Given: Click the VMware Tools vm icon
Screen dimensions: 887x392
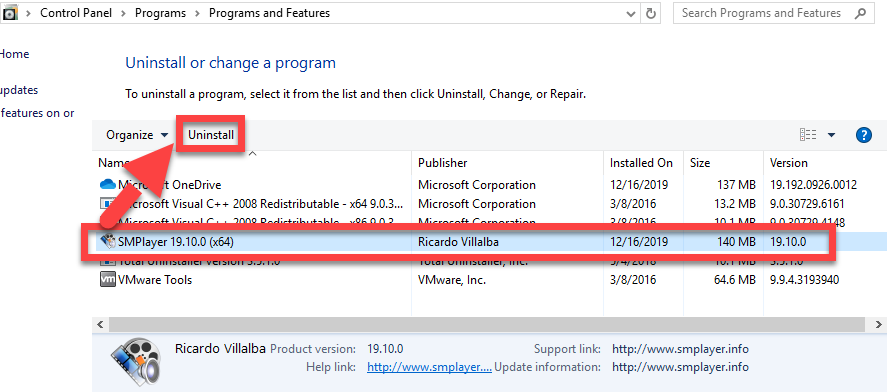Looking at the screenshot, I should pos(107,279).
